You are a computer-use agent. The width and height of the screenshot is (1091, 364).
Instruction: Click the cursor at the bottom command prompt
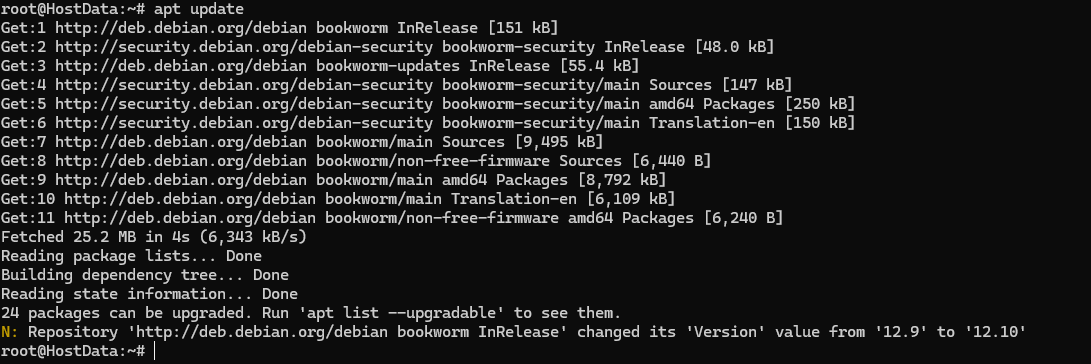(x=154, y=351)
